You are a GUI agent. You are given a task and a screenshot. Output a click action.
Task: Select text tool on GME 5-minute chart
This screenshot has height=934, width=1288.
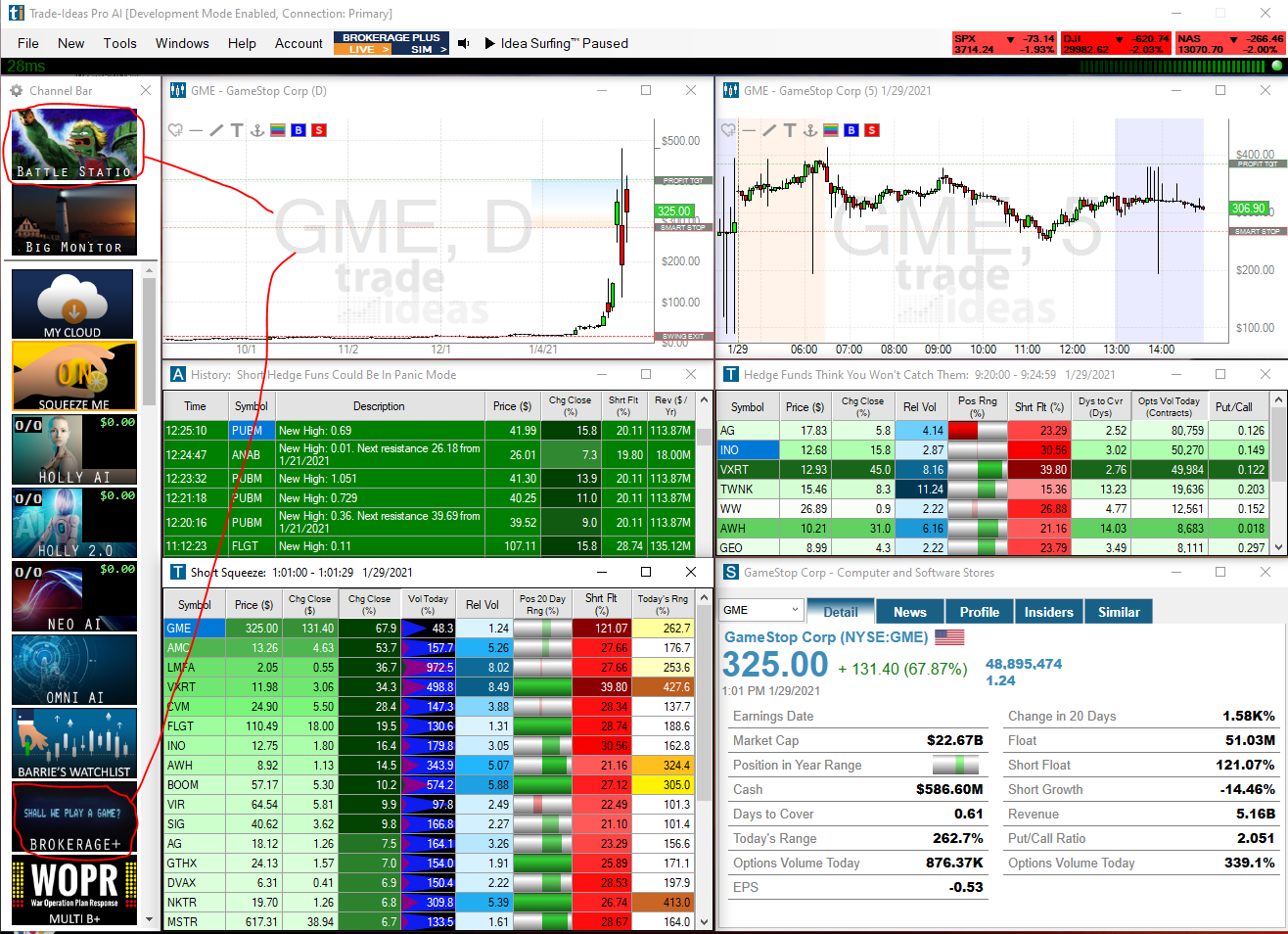(x=790, y=130)
